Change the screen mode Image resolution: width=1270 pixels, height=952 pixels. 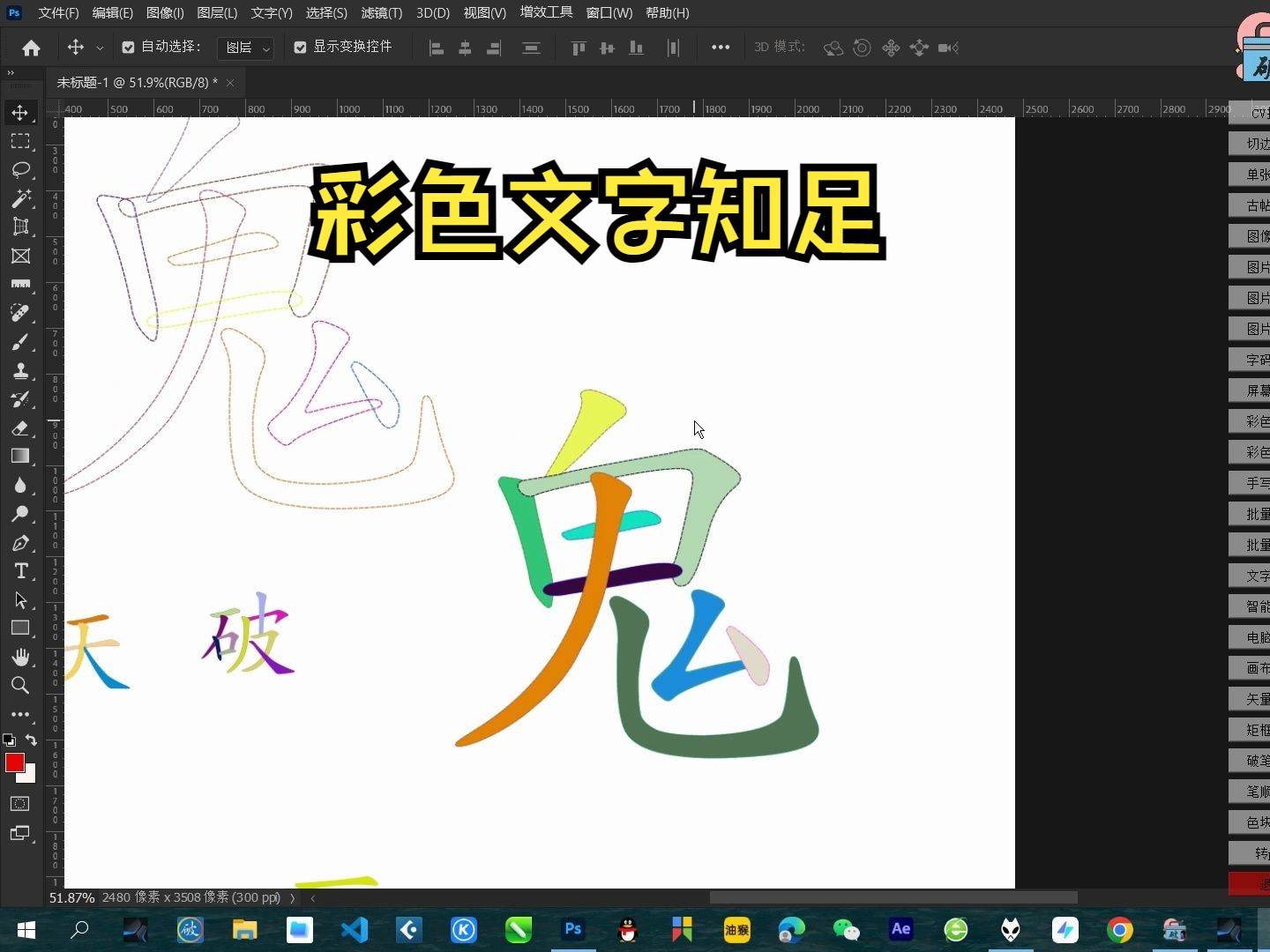[19, 833]
